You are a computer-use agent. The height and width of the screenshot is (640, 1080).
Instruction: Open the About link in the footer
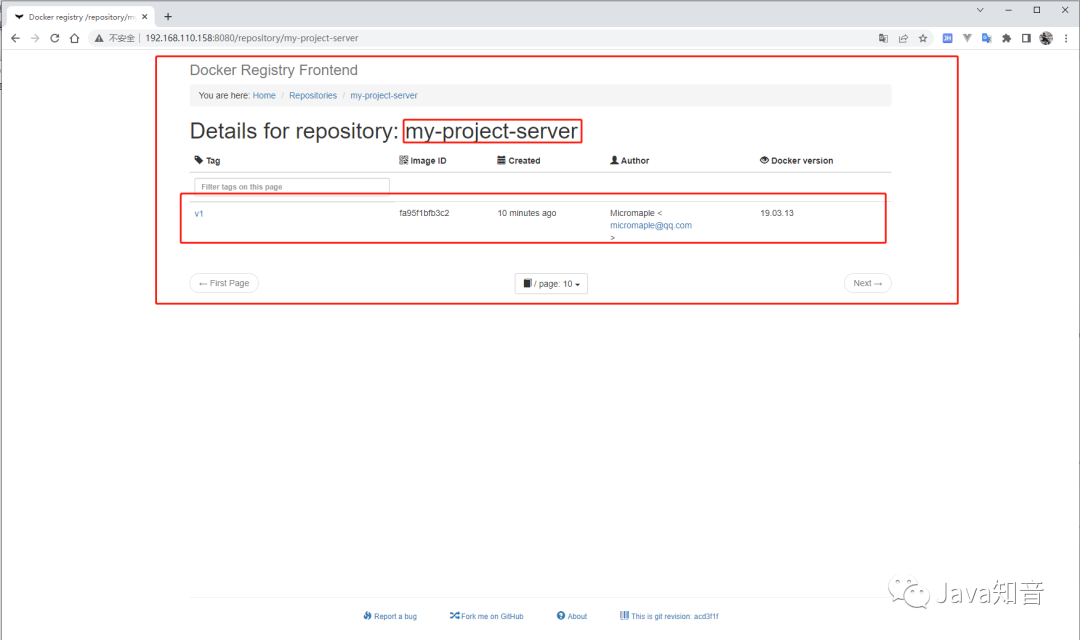tap(571, 616)
